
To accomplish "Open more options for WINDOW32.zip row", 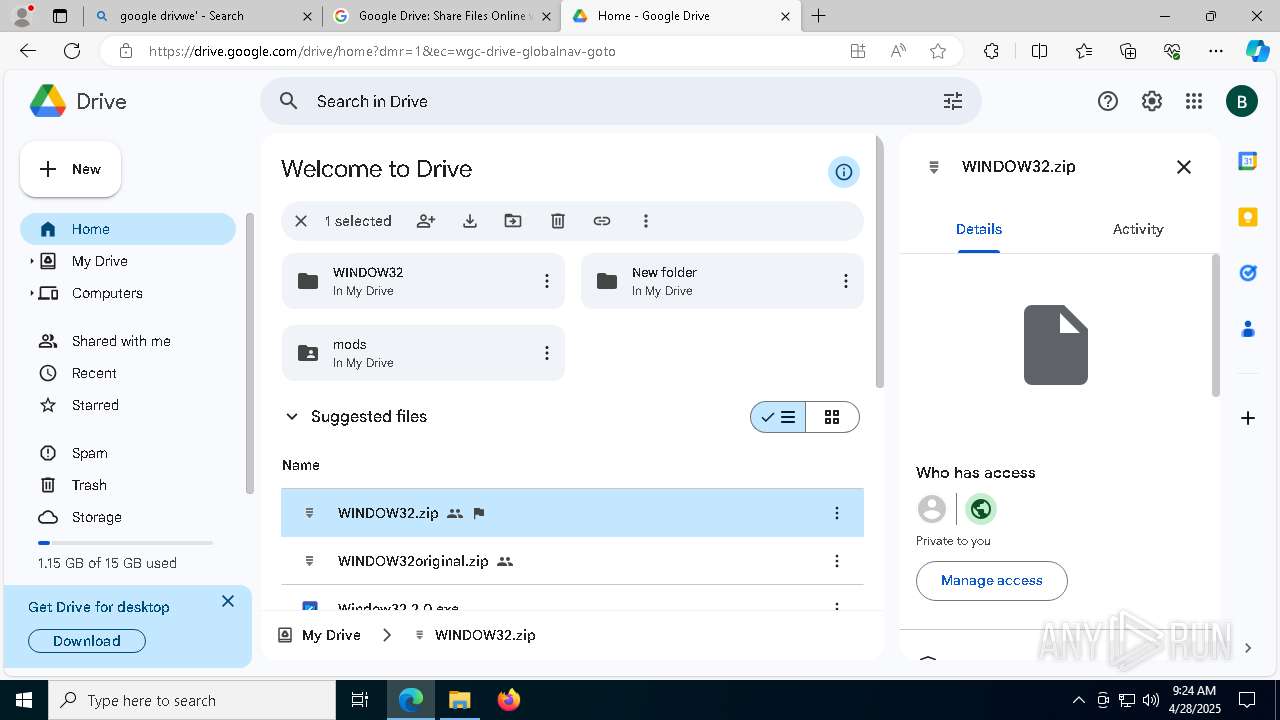I will [x=837, y=513].
